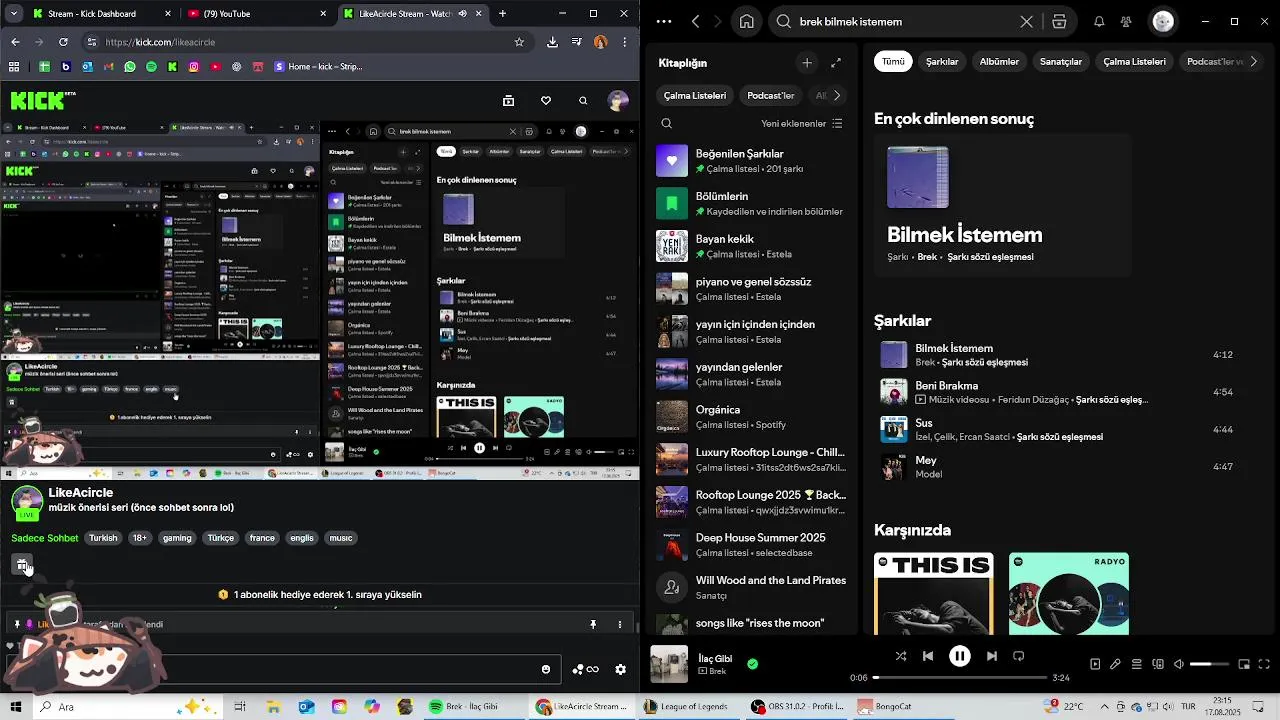Click Spotify search input field

pyautogui.click(x=905, y=22)
